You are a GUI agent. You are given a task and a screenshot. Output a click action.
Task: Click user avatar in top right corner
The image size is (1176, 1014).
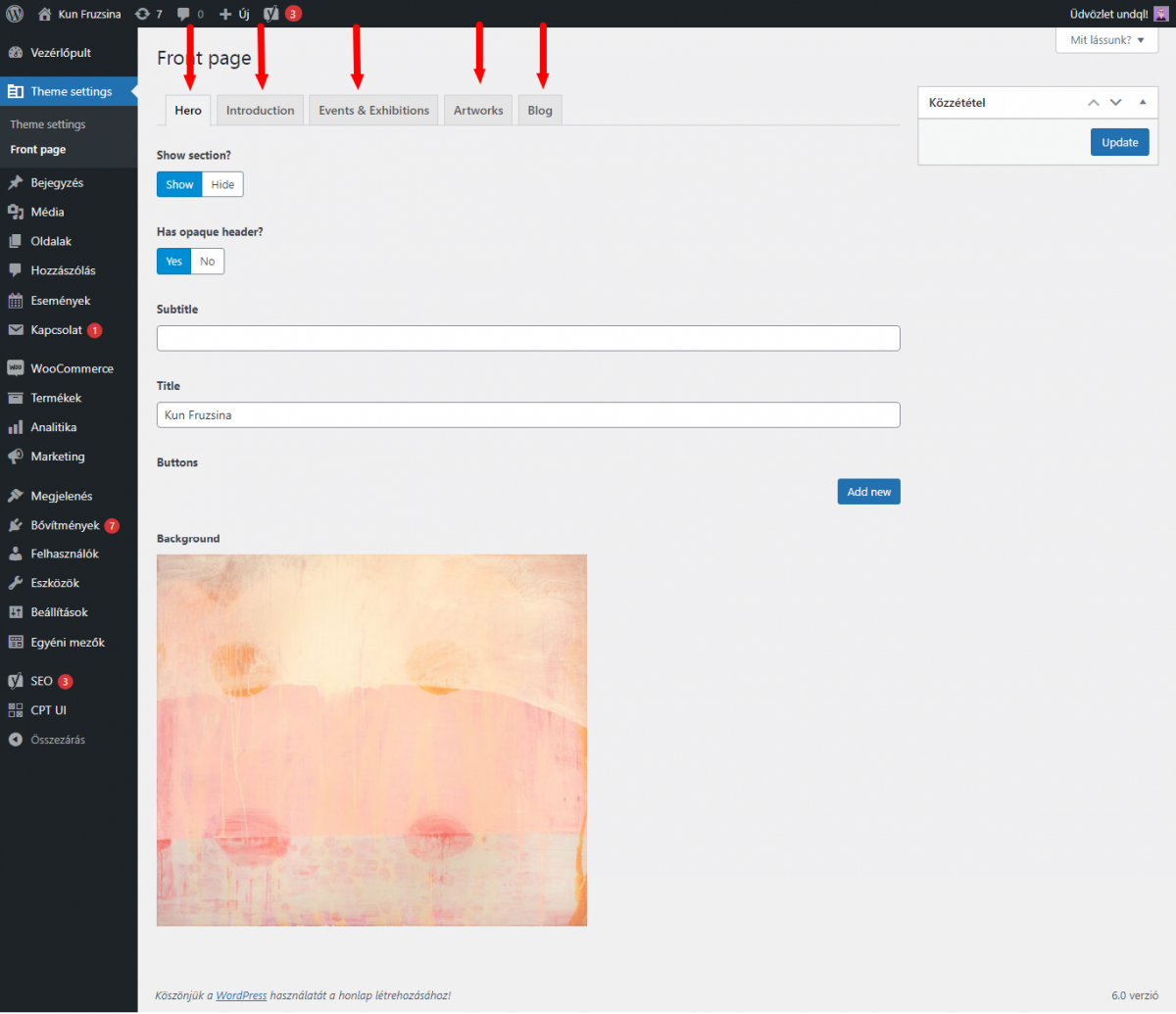(1160, 14)
